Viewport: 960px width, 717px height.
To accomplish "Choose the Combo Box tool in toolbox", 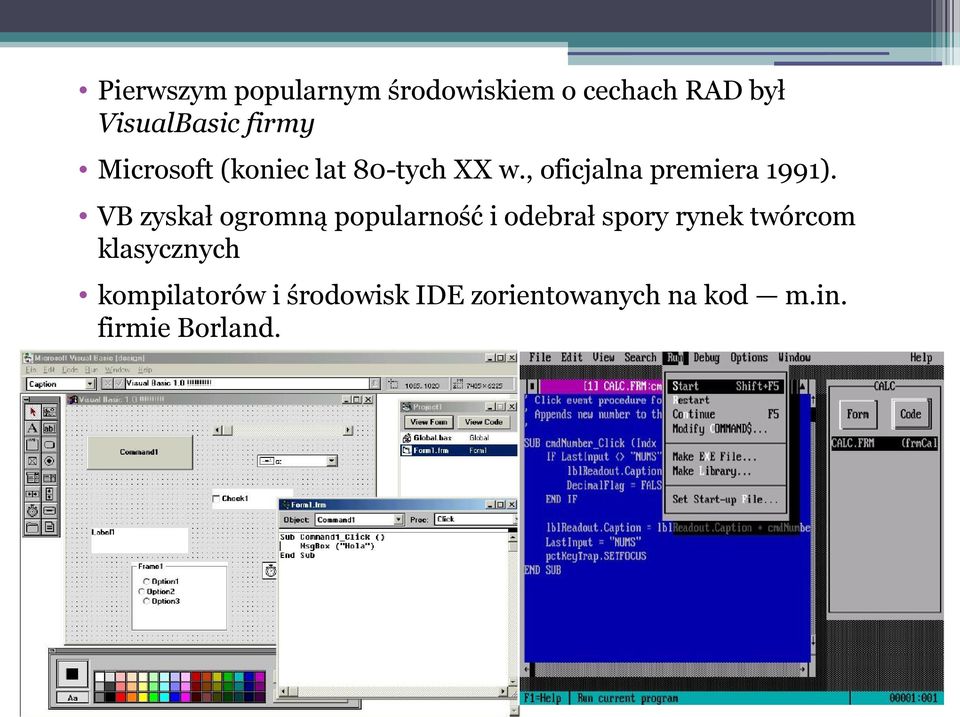I will 32,478.
